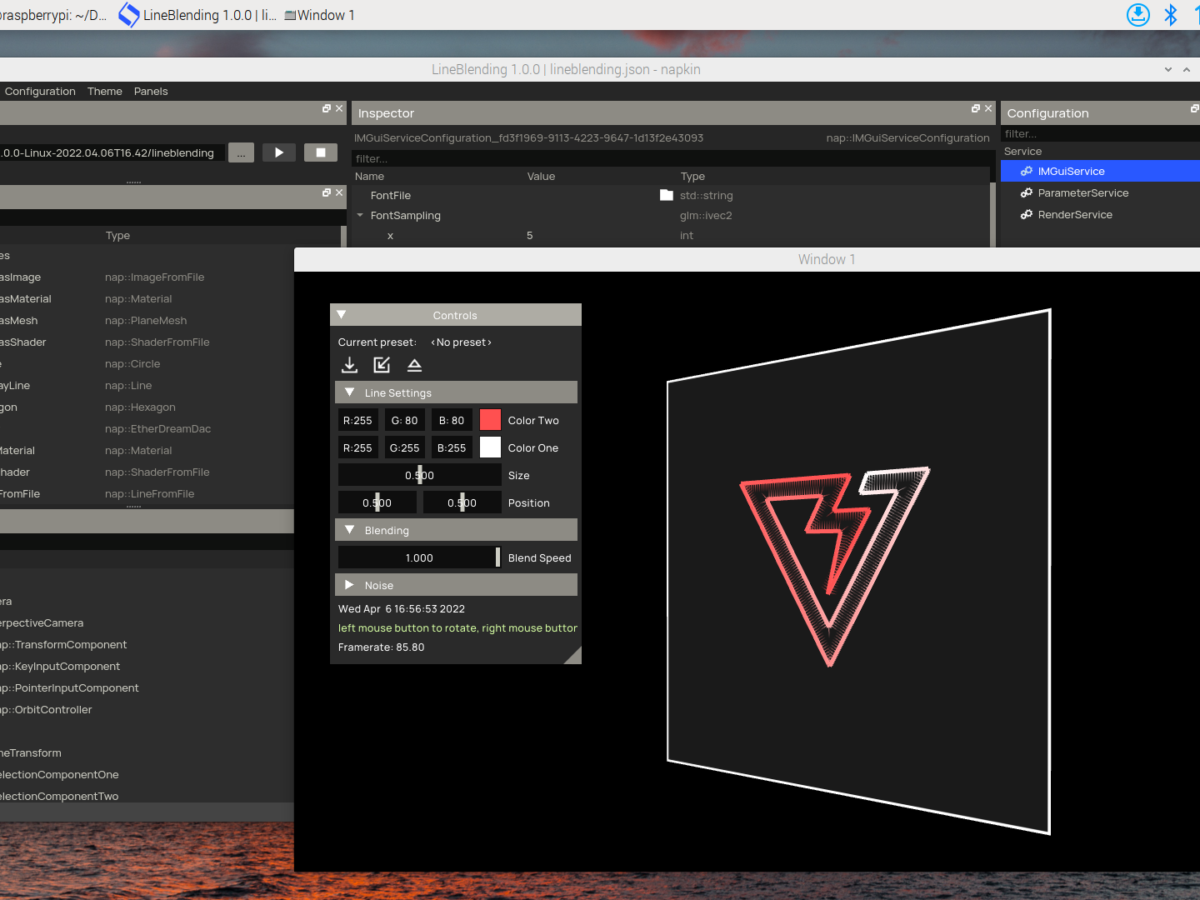Viewport: 1200px width, 900px height.
Task: Click the Blend Speed slider
Action: pos(420,558)
